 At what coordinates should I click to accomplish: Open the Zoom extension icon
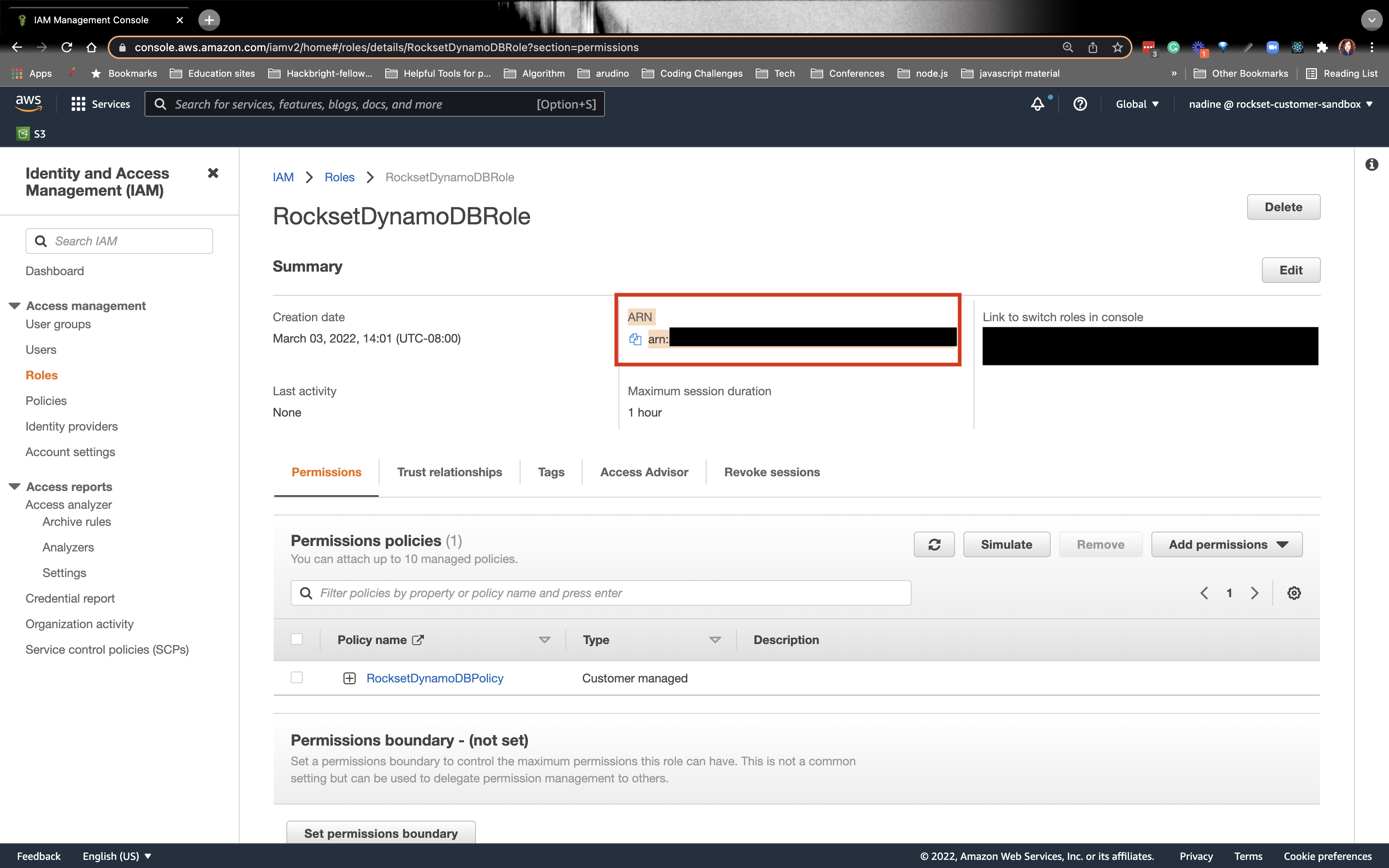tap(1272, 47)
